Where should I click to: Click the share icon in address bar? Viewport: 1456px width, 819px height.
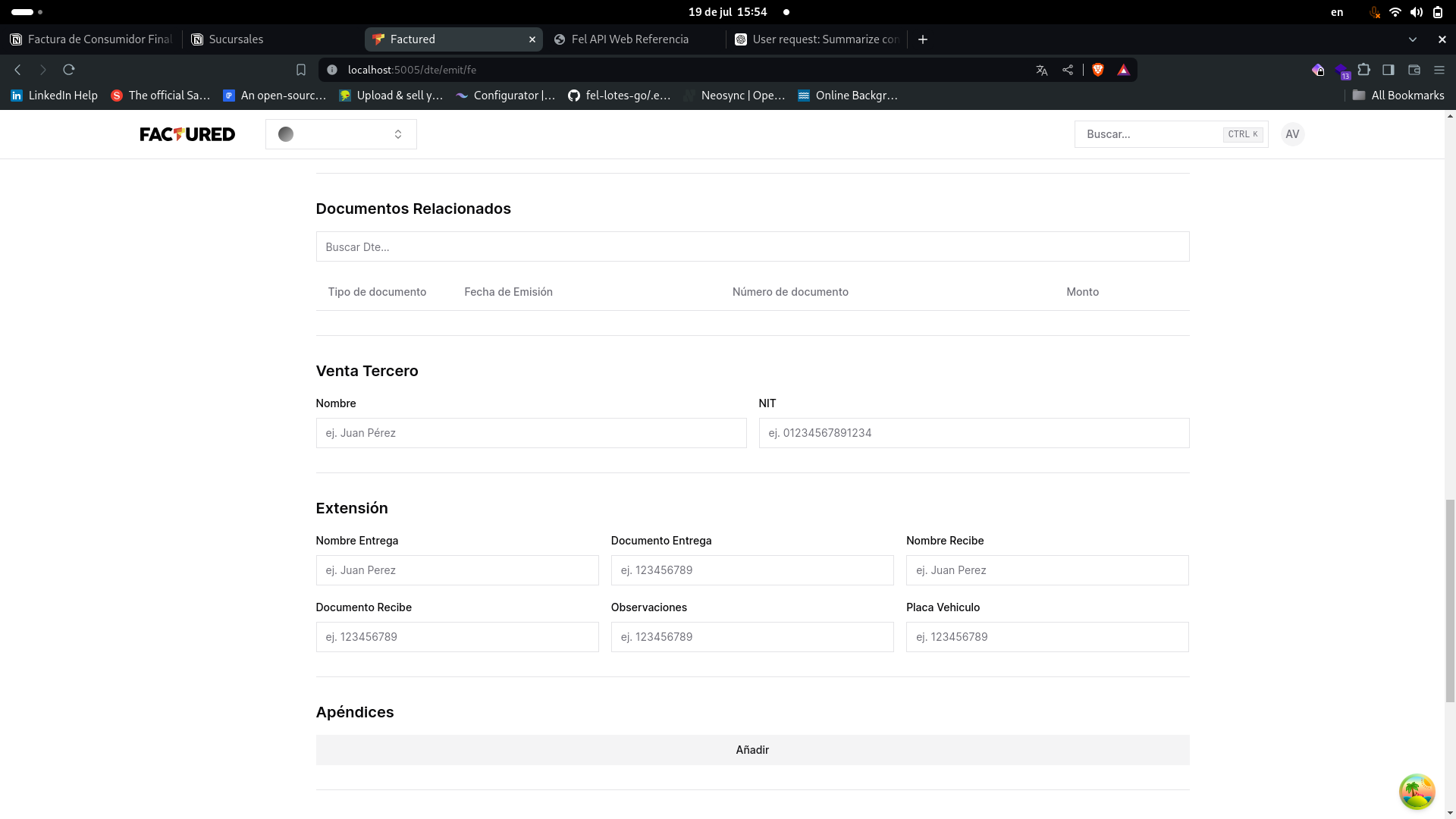tap(1068, 70)
